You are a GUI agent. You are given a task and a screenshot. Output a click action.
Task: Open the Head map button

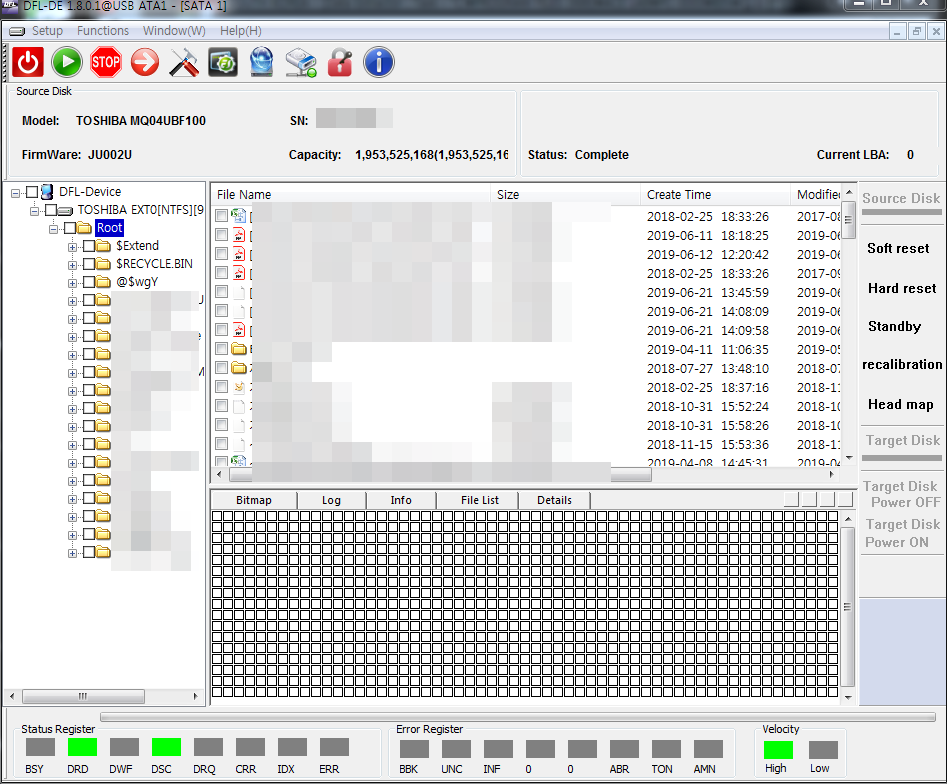click(900, 405)
